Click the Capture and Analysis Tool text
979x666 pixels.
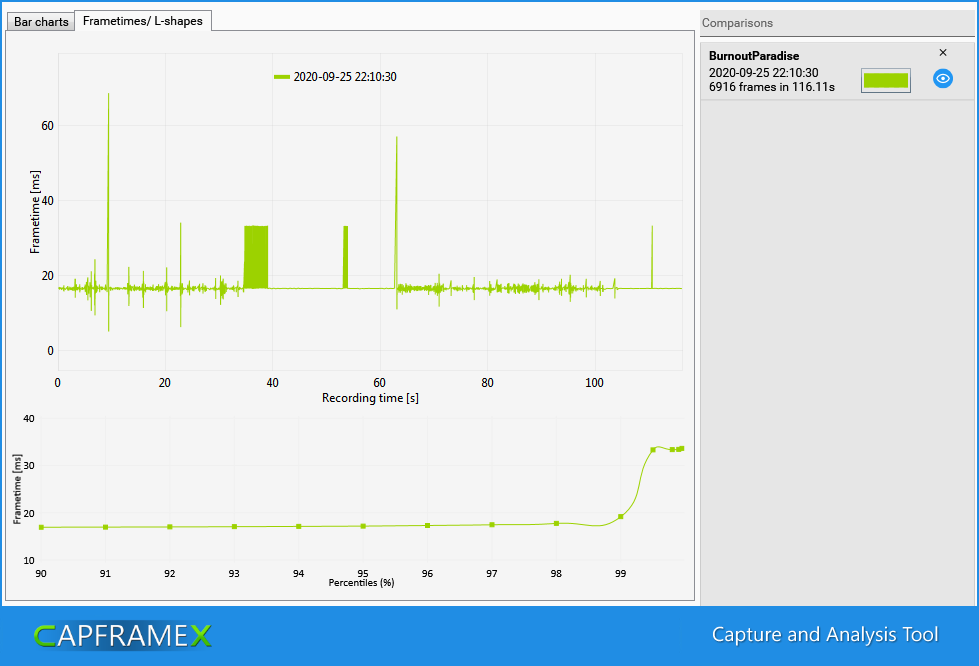[x=825, y=635]
